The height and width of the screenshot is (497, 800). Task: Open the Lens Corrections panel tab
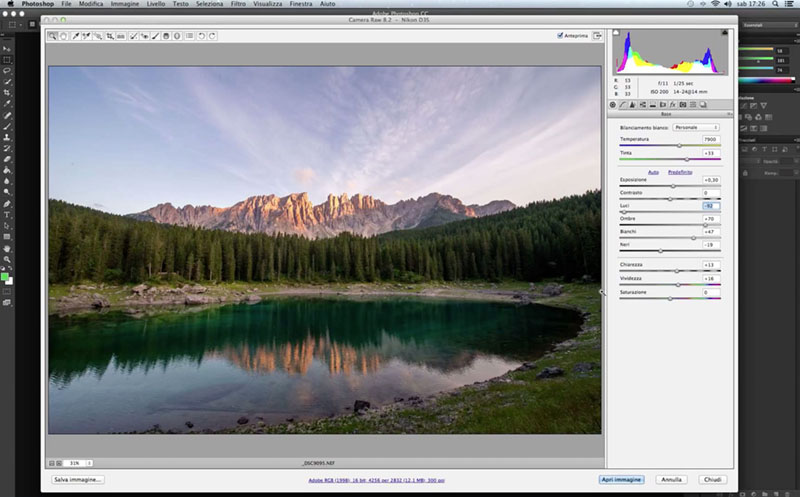tap(663, 105)
